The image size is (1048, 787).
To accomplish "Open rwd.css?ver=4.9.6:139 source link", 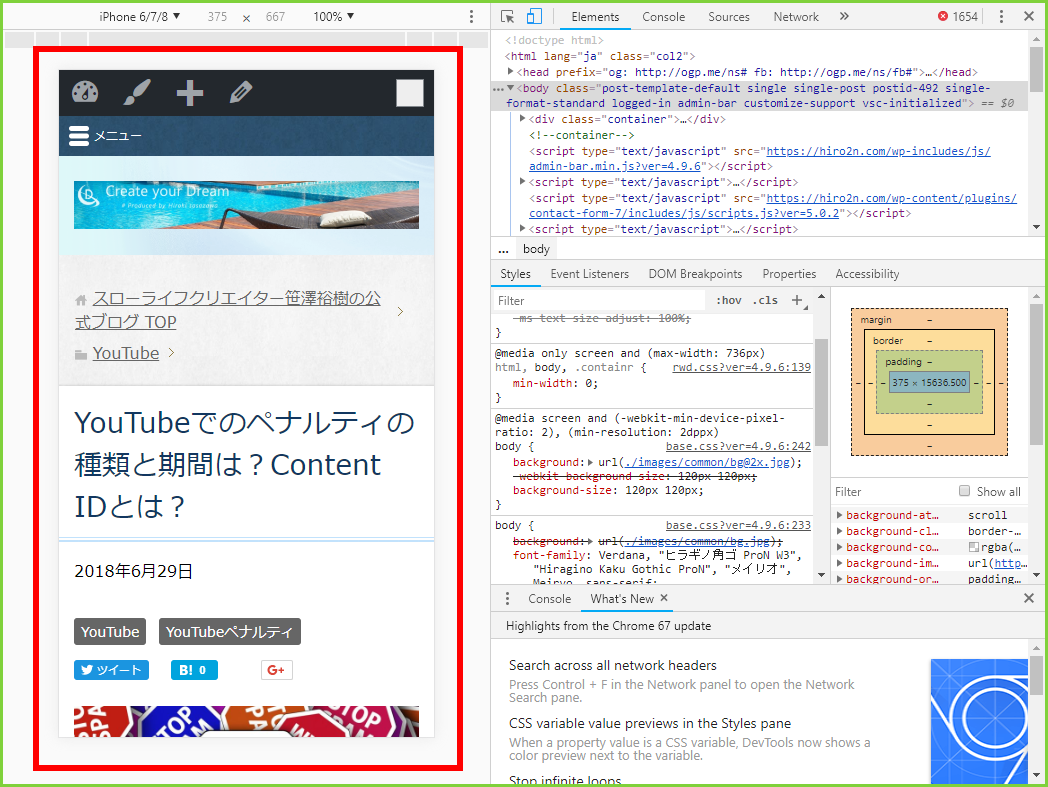I will 741,367.
